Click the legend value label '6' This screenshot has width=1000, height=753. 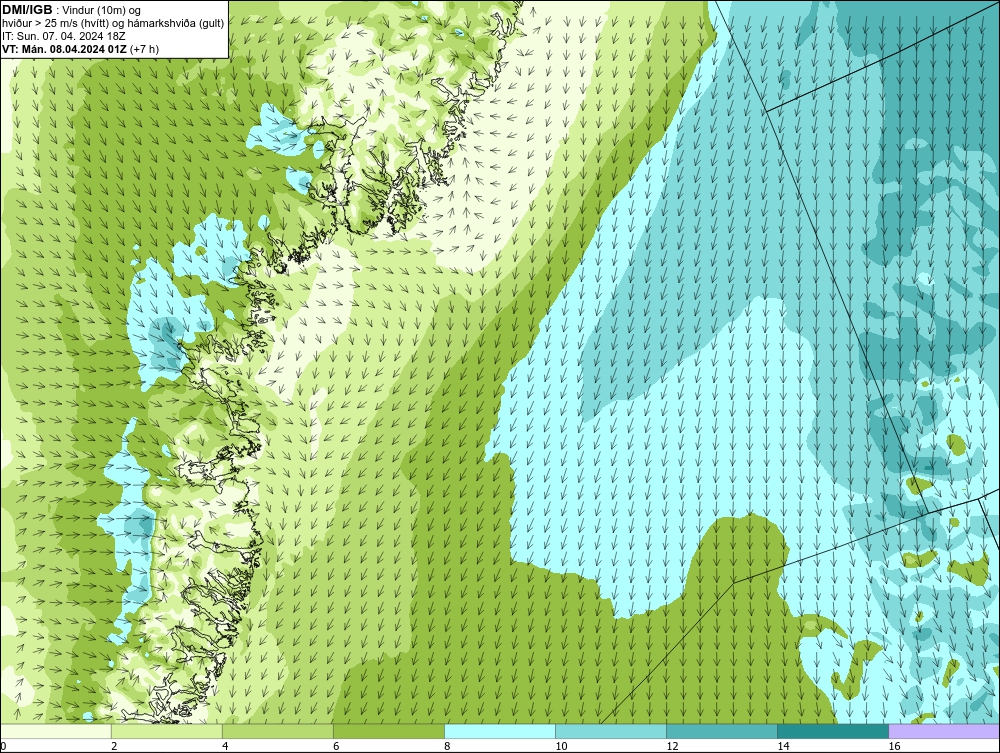(x=336, y=746)
